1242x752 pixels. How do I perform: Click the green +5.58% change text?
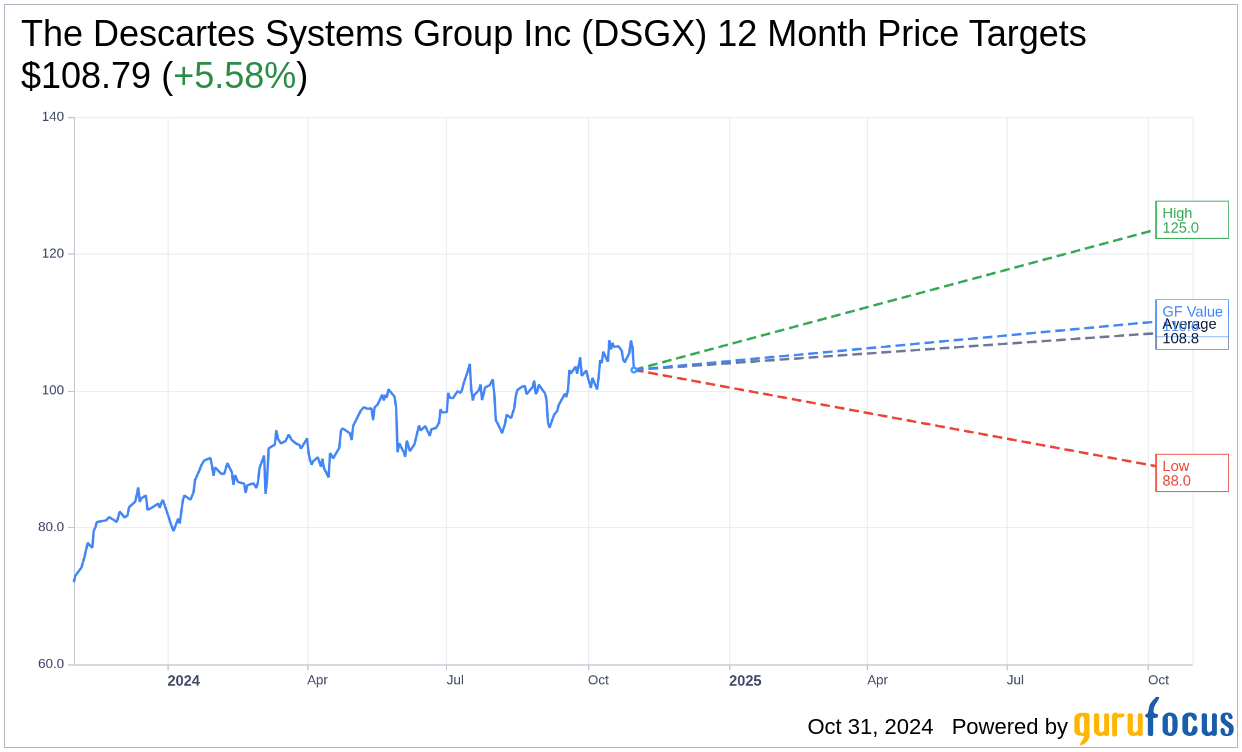click(235, 76)
